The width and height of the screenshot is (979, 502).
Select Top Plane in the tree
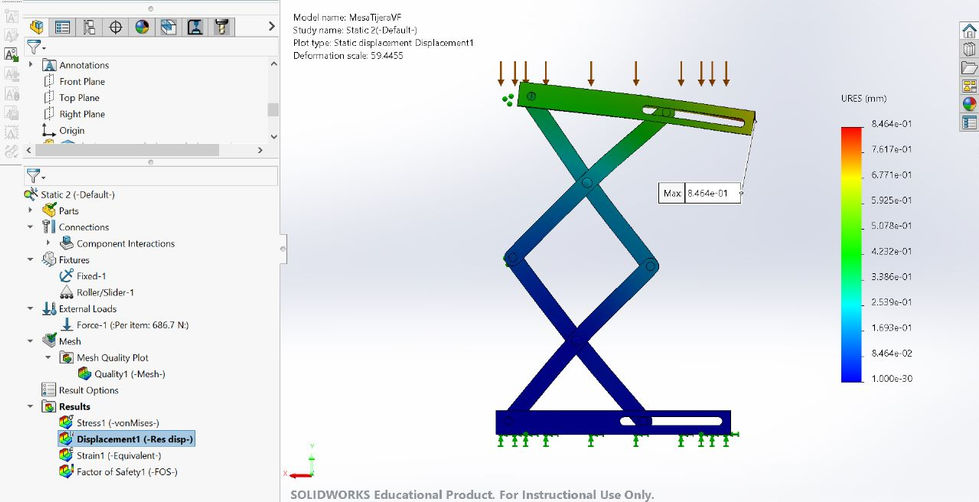pos(79,97)
